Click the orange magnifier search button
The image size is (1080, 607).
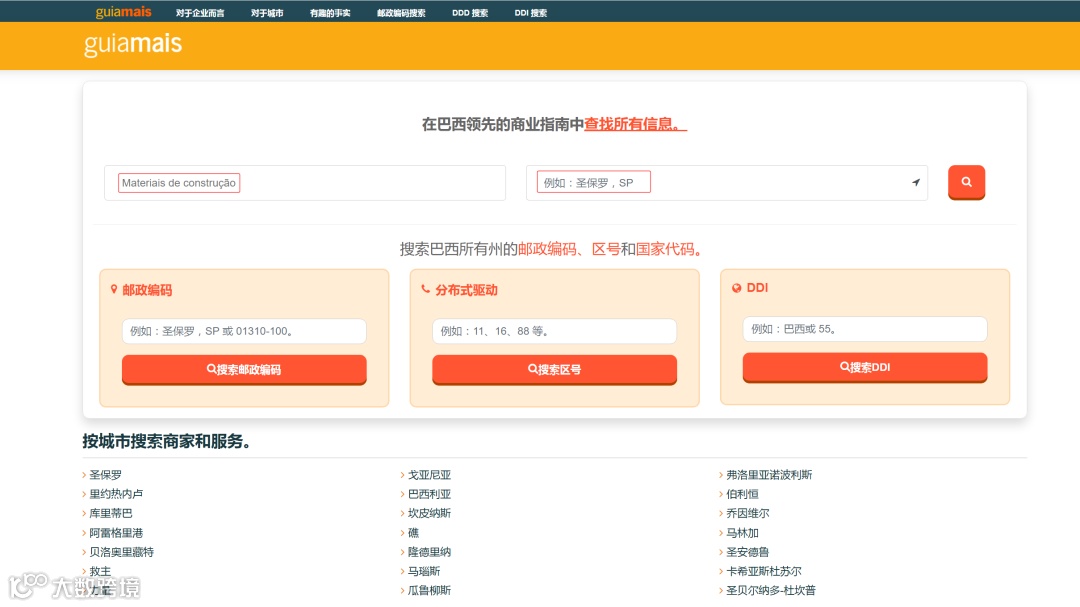point(966,182)
